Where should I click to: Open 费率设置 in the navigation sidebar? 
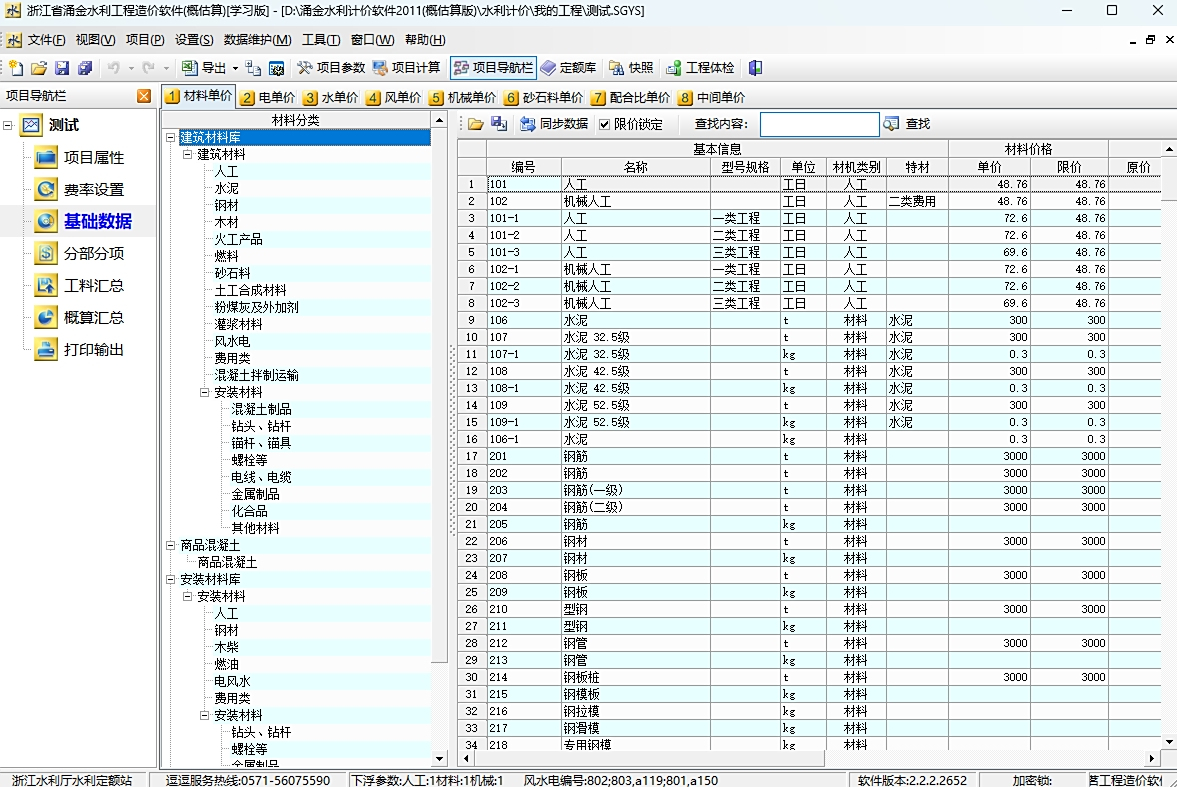pyautogui.click(x=94, y=190)
